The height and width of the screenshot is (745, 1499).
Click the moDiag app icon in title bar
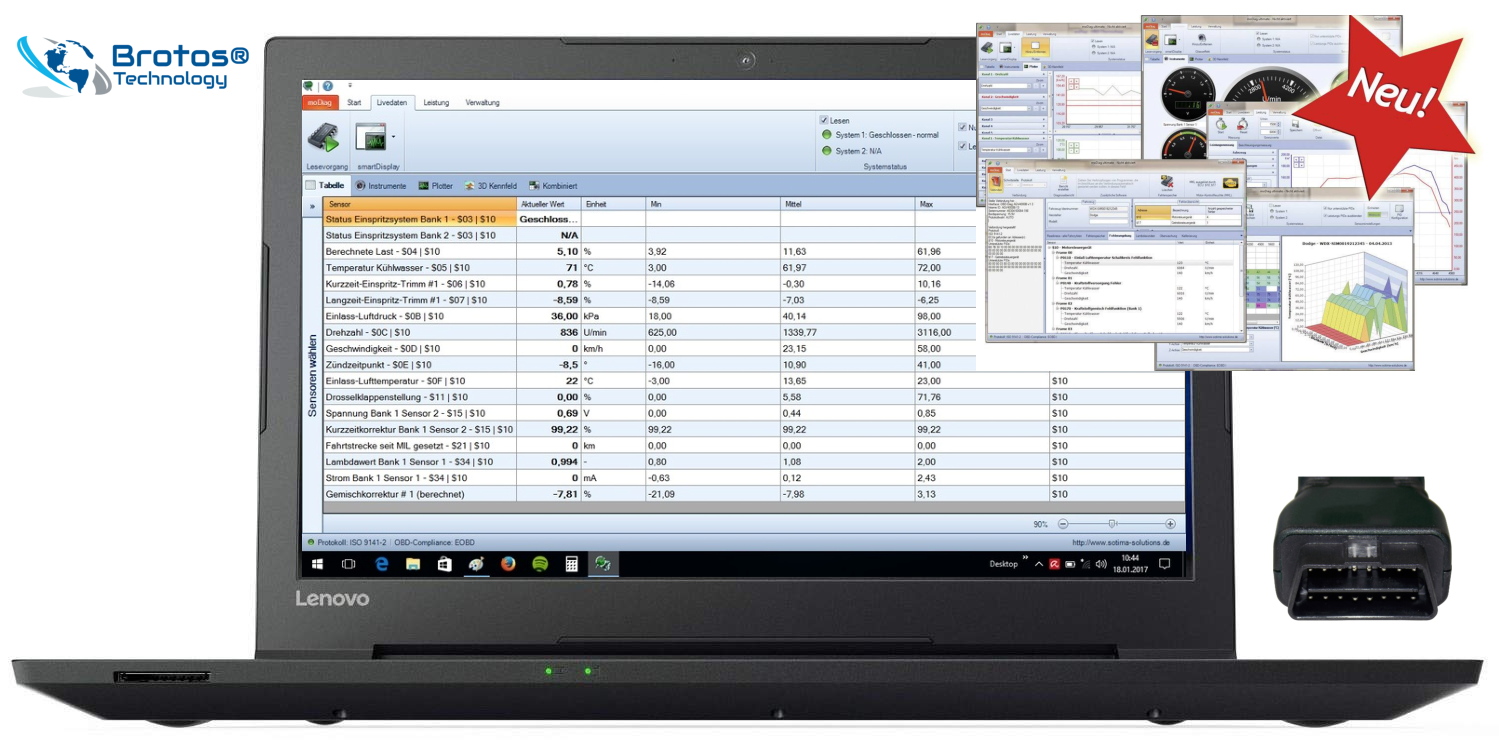(x=309, y=86)
